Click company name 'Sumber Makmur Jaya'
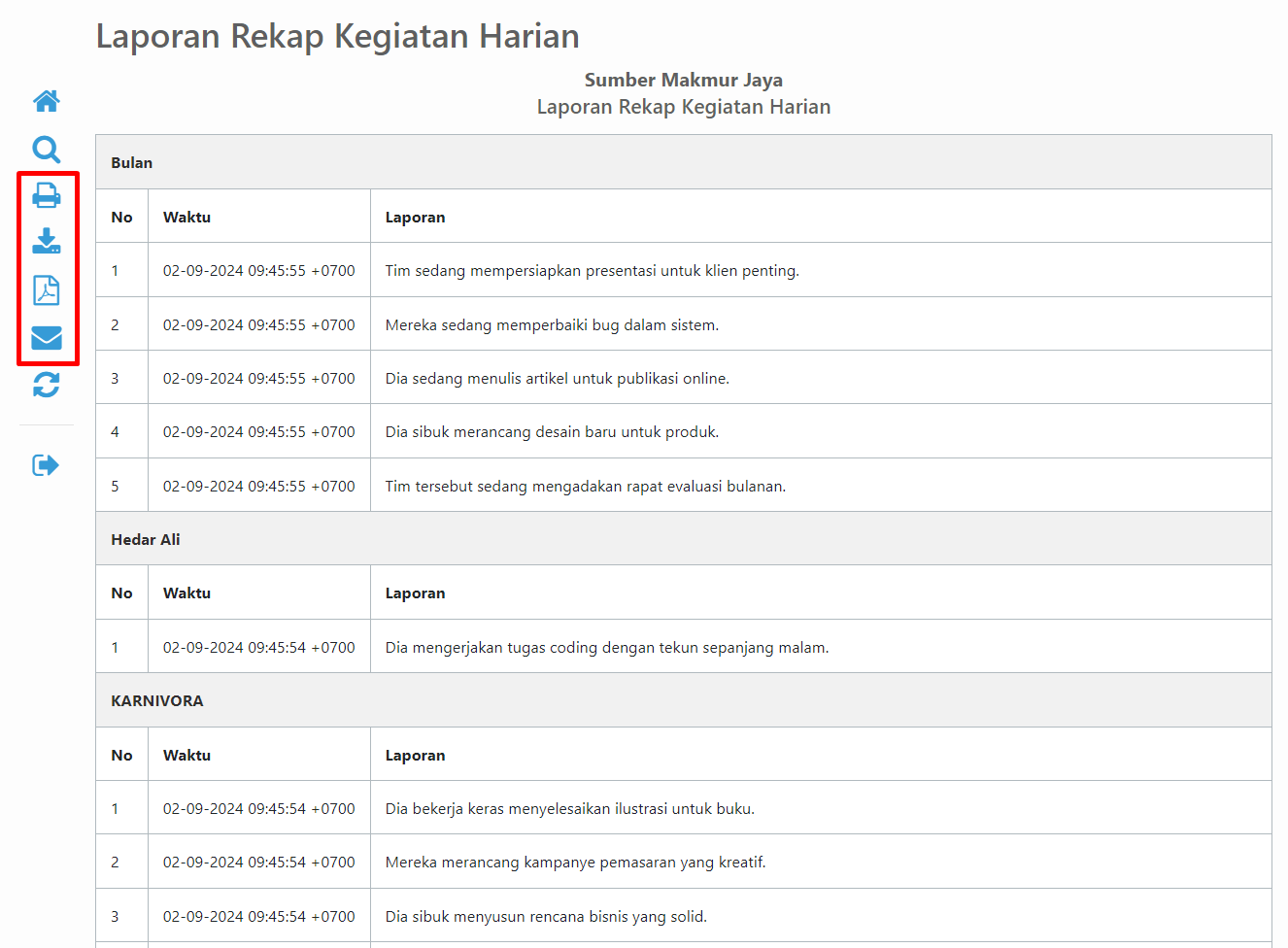The image size is (1288, 948). click(683, 80)
